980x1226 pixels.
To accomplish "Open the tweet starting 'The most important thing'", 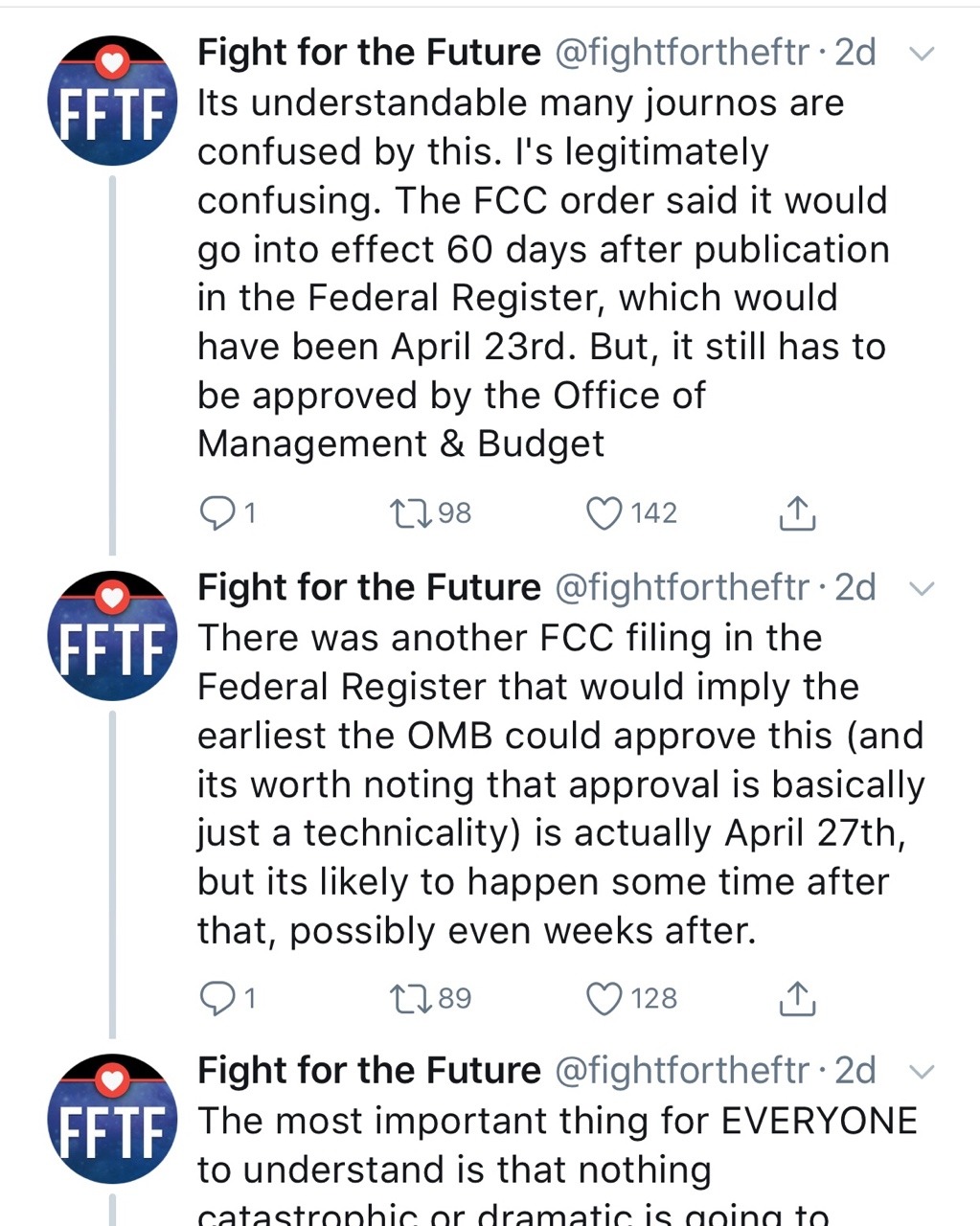I will (x=556, y=1145).
